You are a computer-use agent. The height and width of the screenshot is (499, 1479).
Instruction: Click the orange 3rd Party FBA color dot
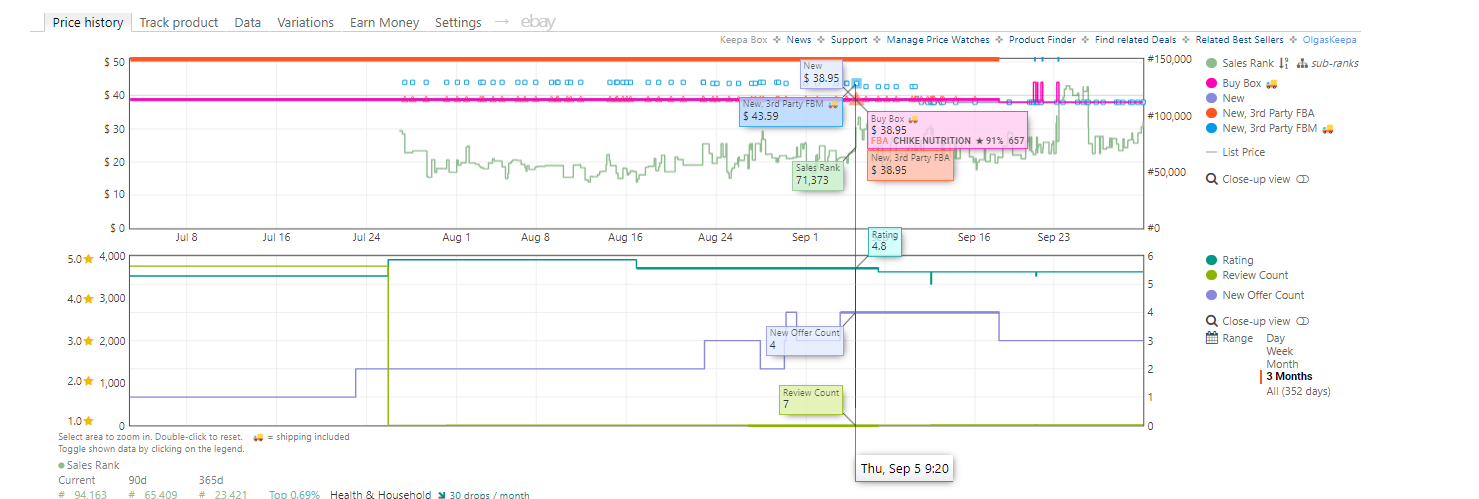1212,113
